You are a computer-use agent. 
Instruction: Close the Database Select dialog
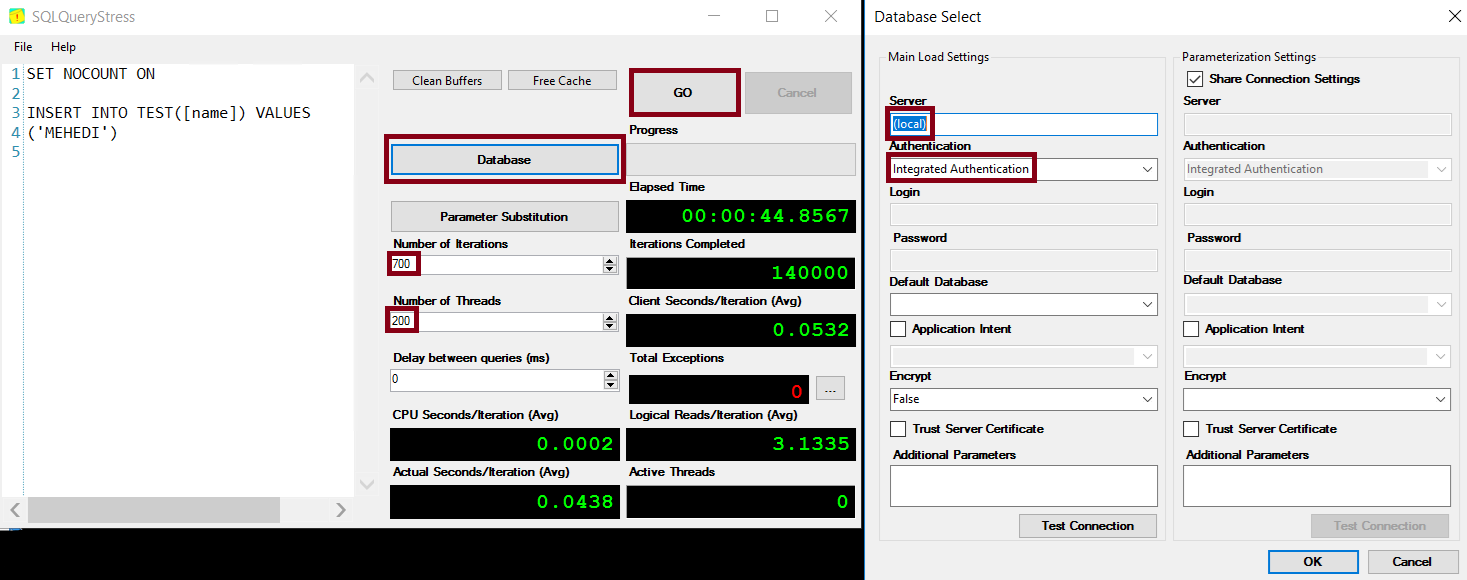[x=1454, y=16]
